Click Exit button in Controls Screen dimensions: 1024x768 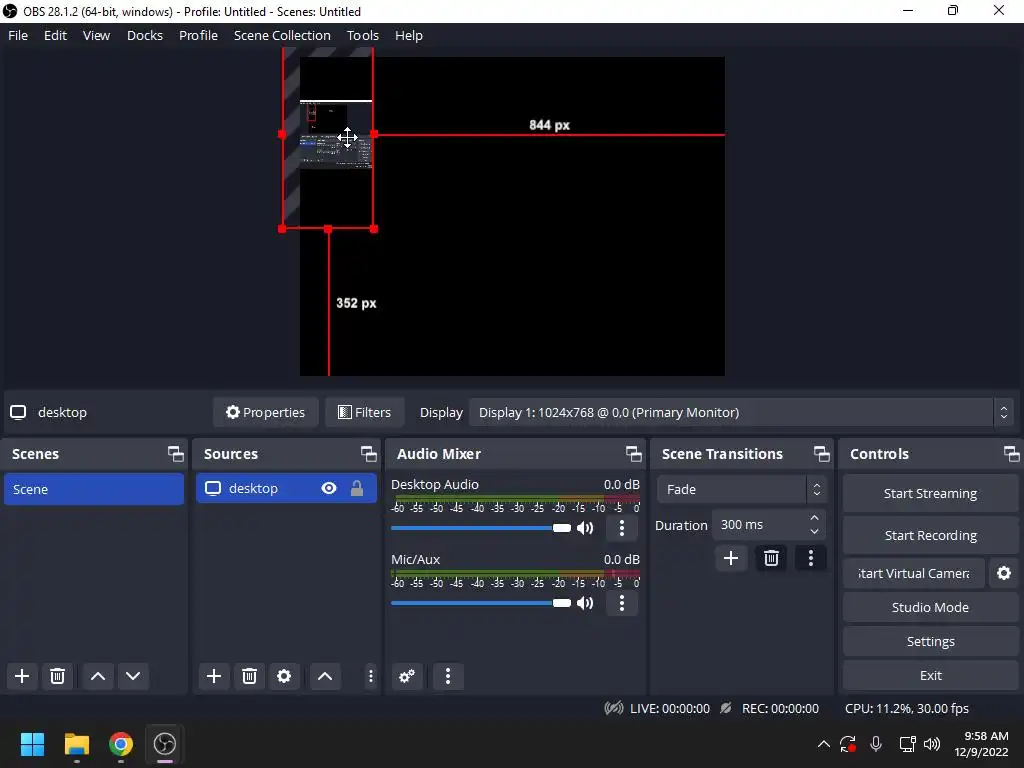930,675
